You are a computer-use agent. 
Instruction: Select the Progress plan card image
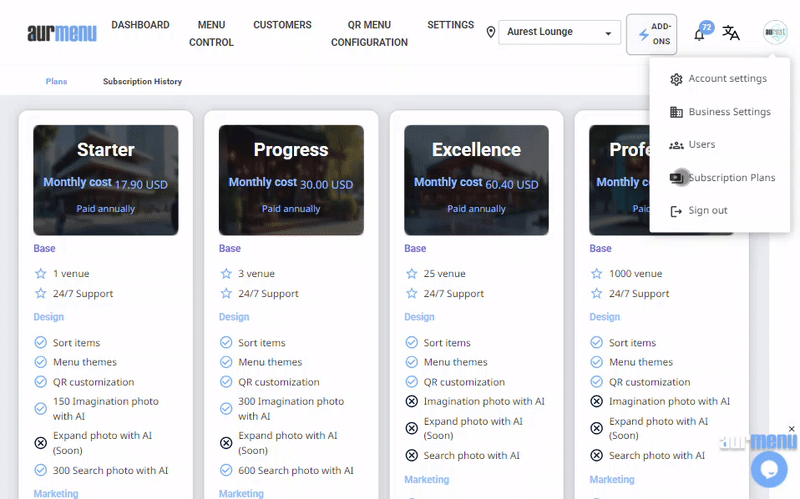pyautogui.click(x=291, y=180)
